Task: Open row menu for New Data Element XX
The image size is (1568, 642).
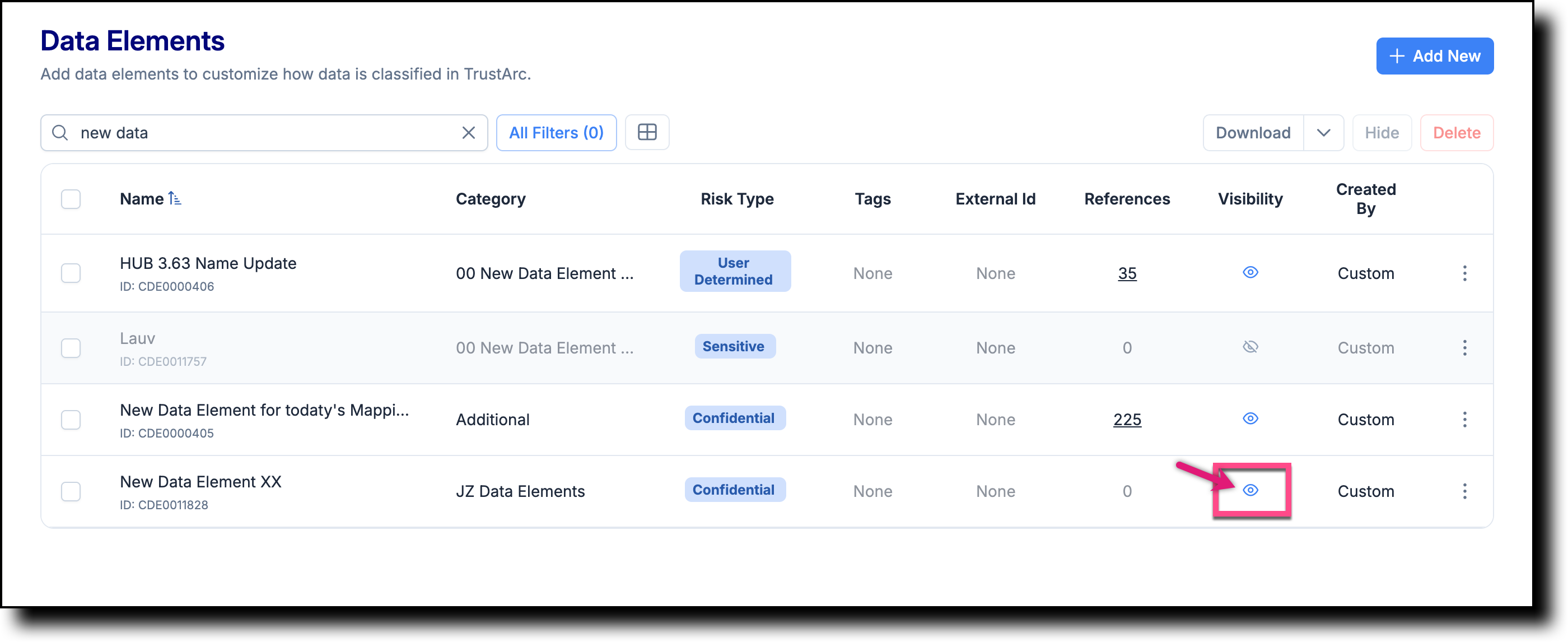Action: pos(1464,491)
